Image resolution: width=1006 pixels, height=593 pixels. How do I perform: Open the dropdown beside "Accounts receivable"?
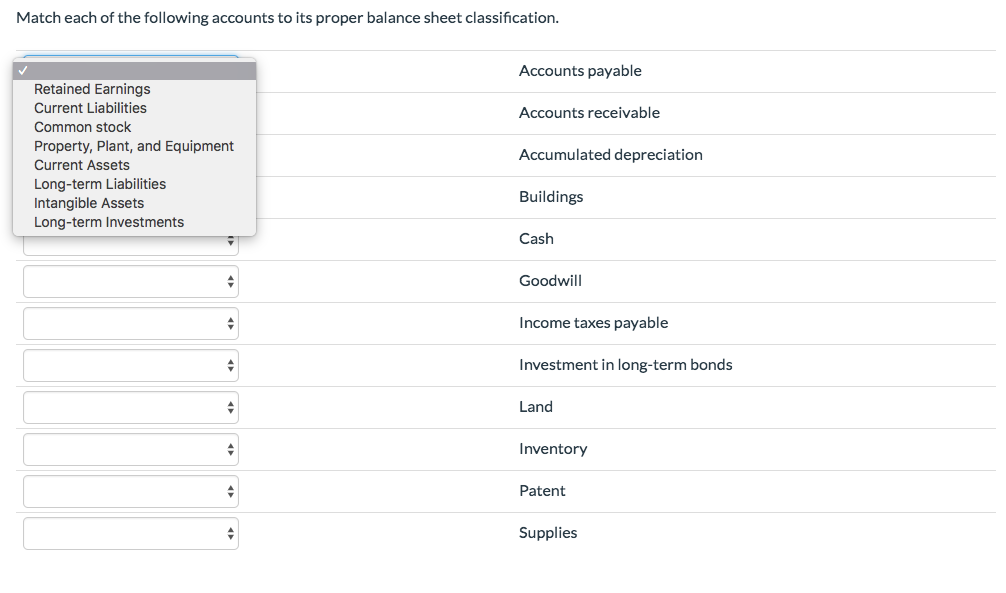130,113
